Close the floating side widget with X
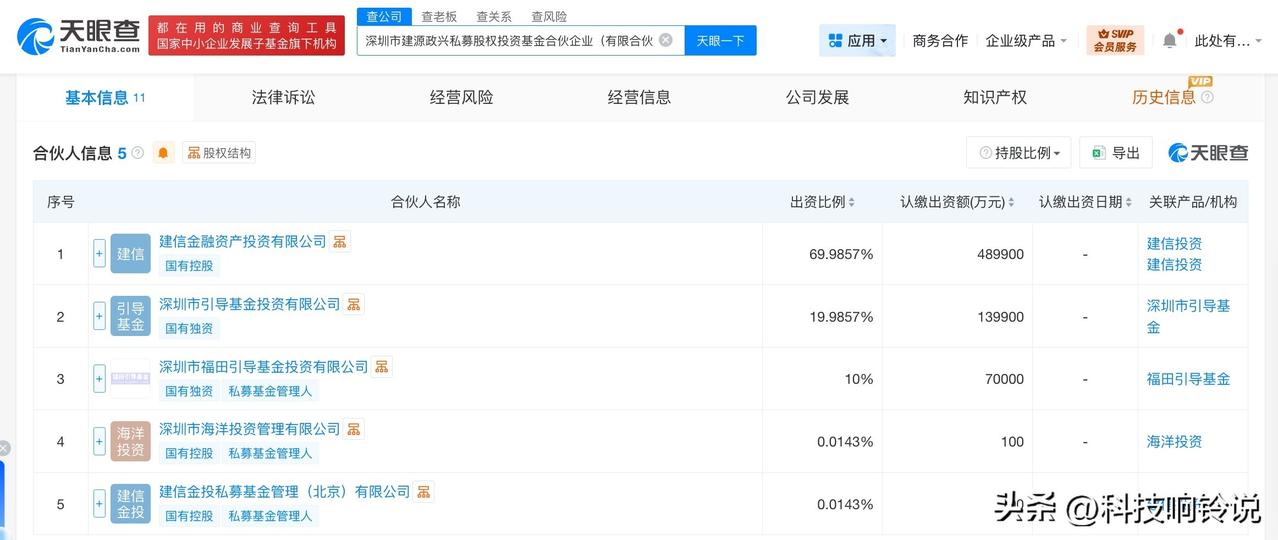 [4, 448]
